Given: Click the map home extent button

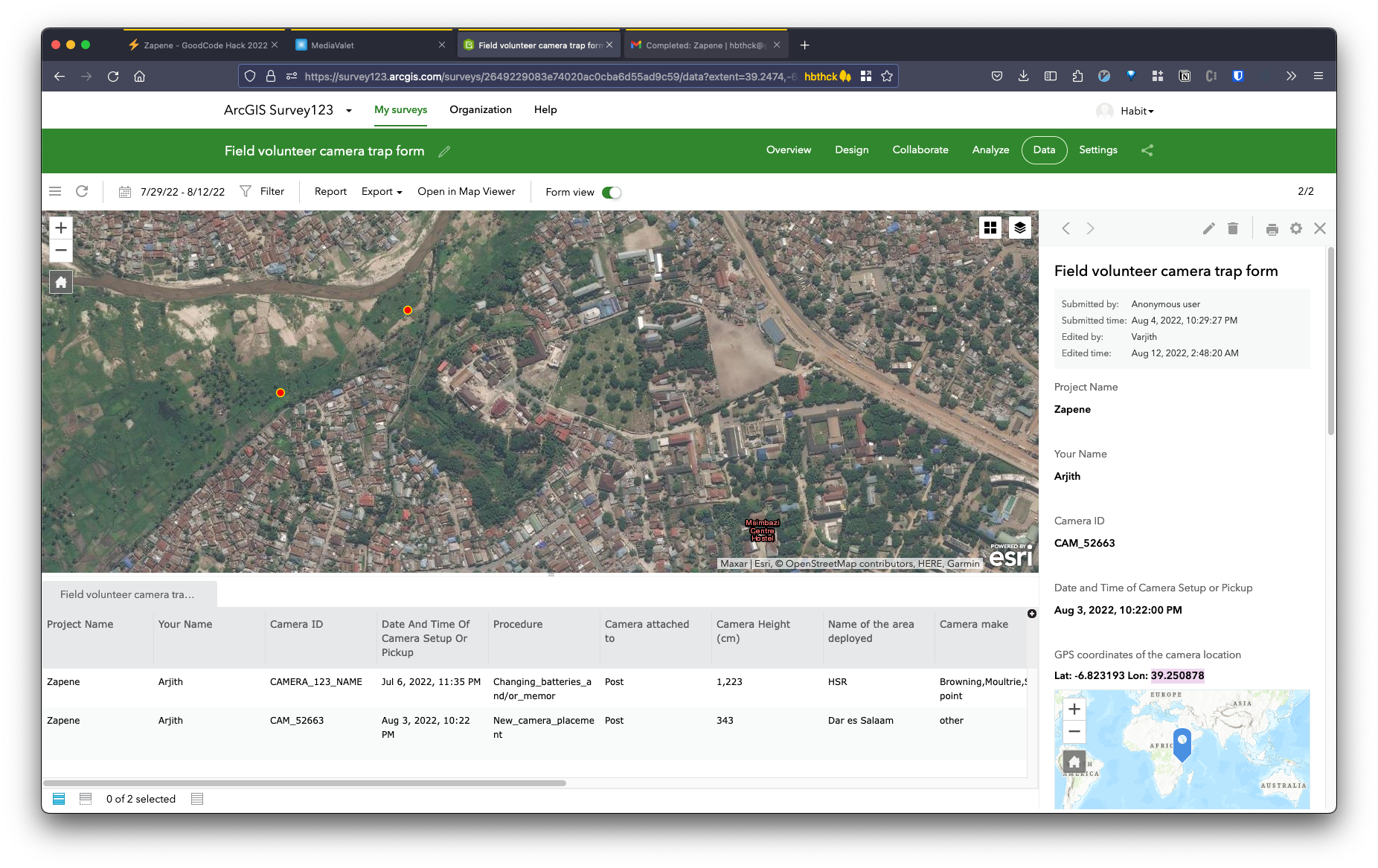Looking at the screenshot, I should [61, 282].
